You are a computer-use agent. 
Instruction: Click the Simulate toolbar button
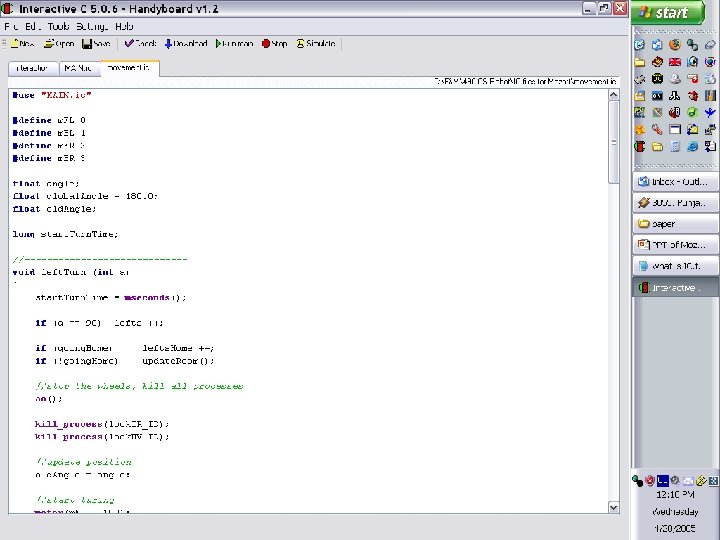(315, 44)
